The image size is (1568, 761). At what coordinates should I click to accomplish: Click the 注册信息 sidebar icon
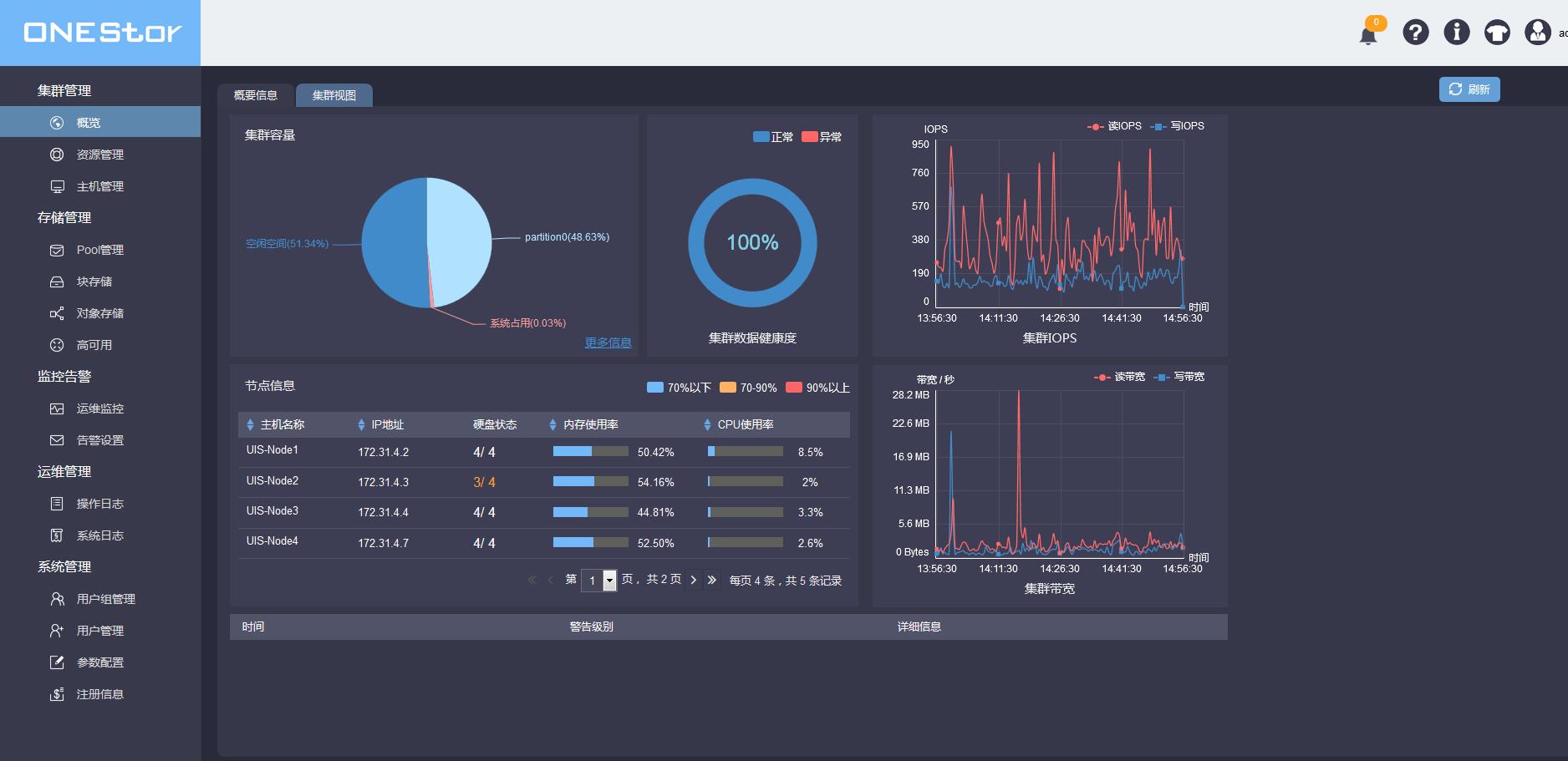pos(57,694)
